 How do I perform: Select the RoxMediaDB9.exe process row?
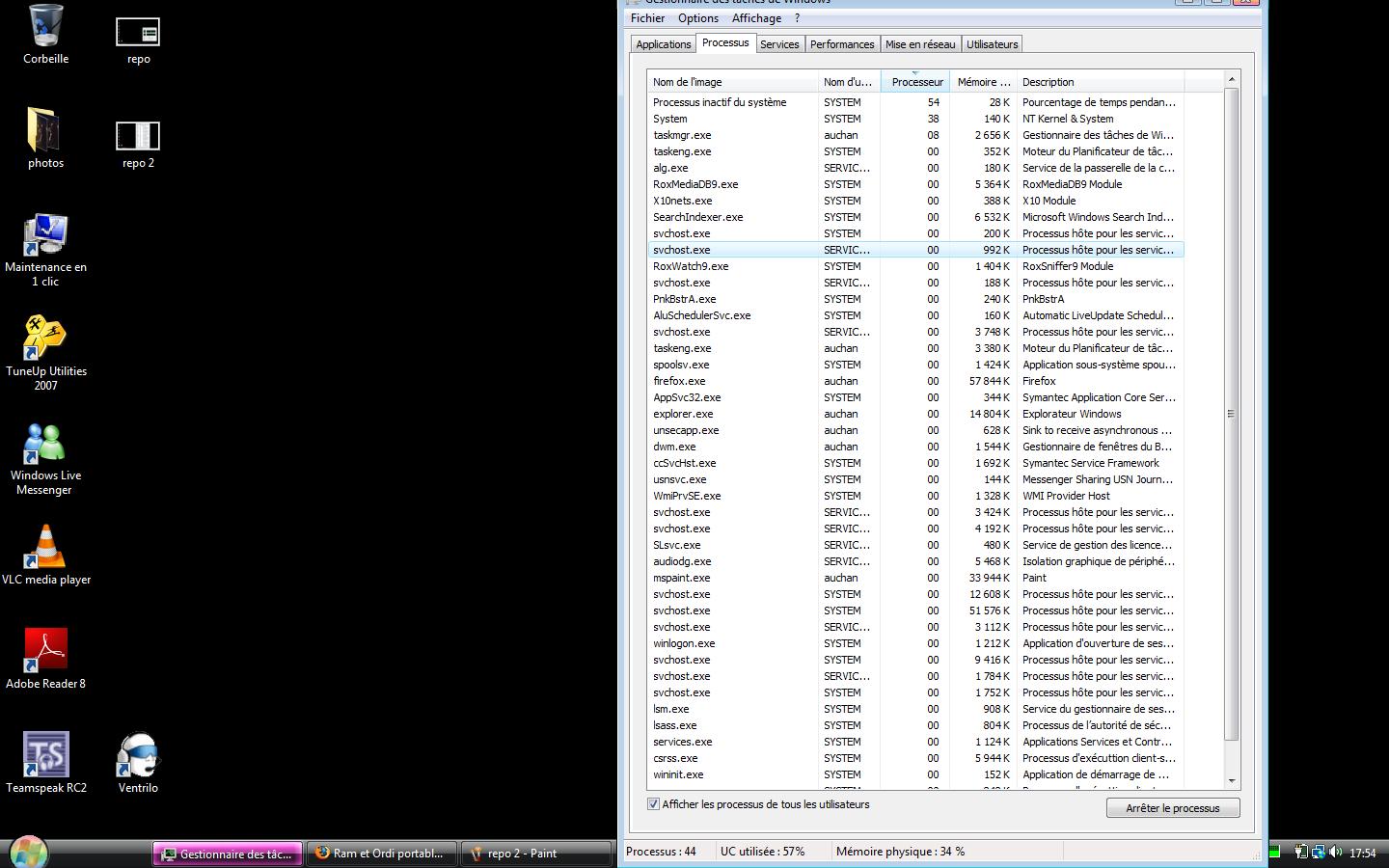pos(915,184)
